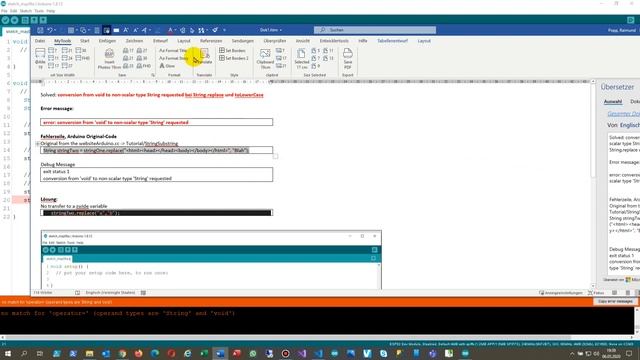Click the Save group FHD icon

click(x=144, y=66)
